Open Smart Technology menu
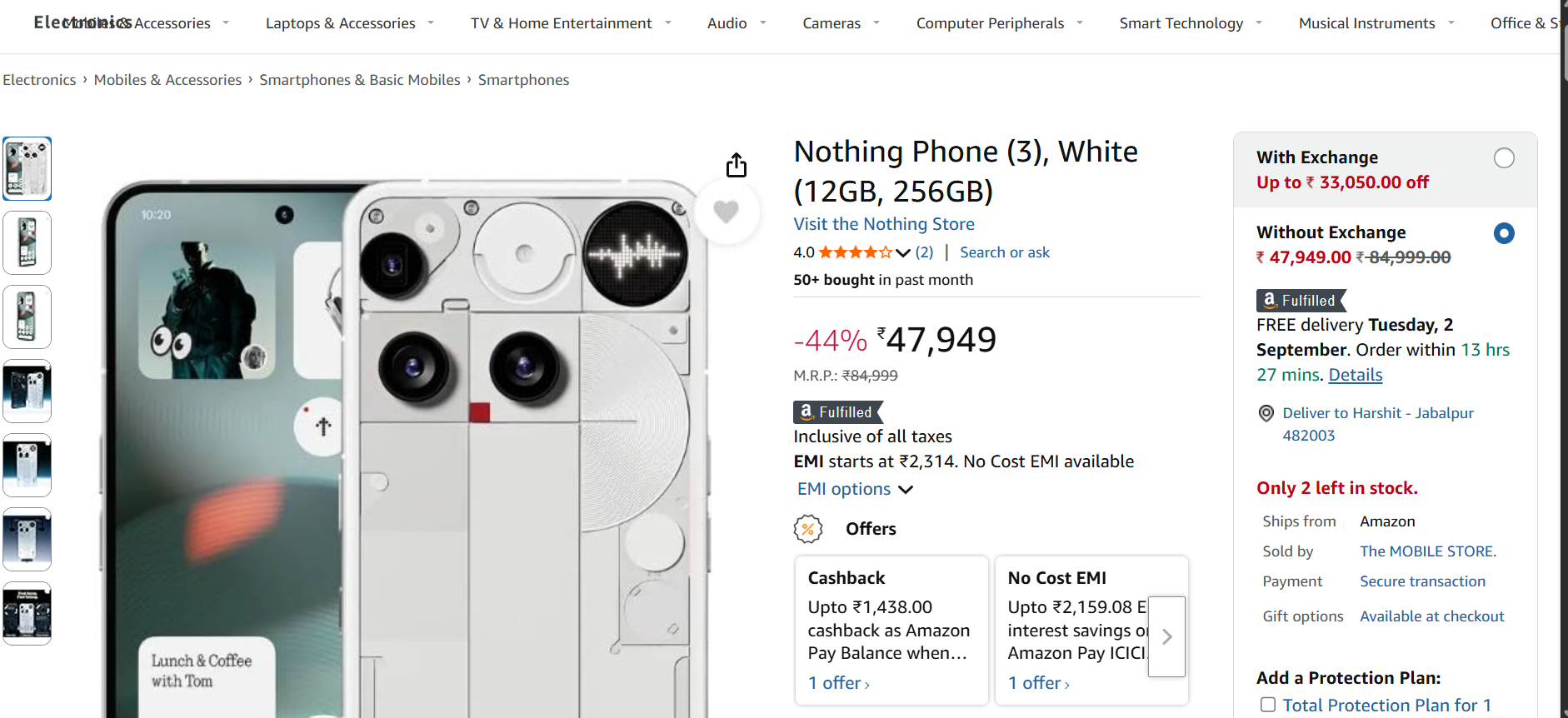The image size is (1568, 718). [1190, 23]
